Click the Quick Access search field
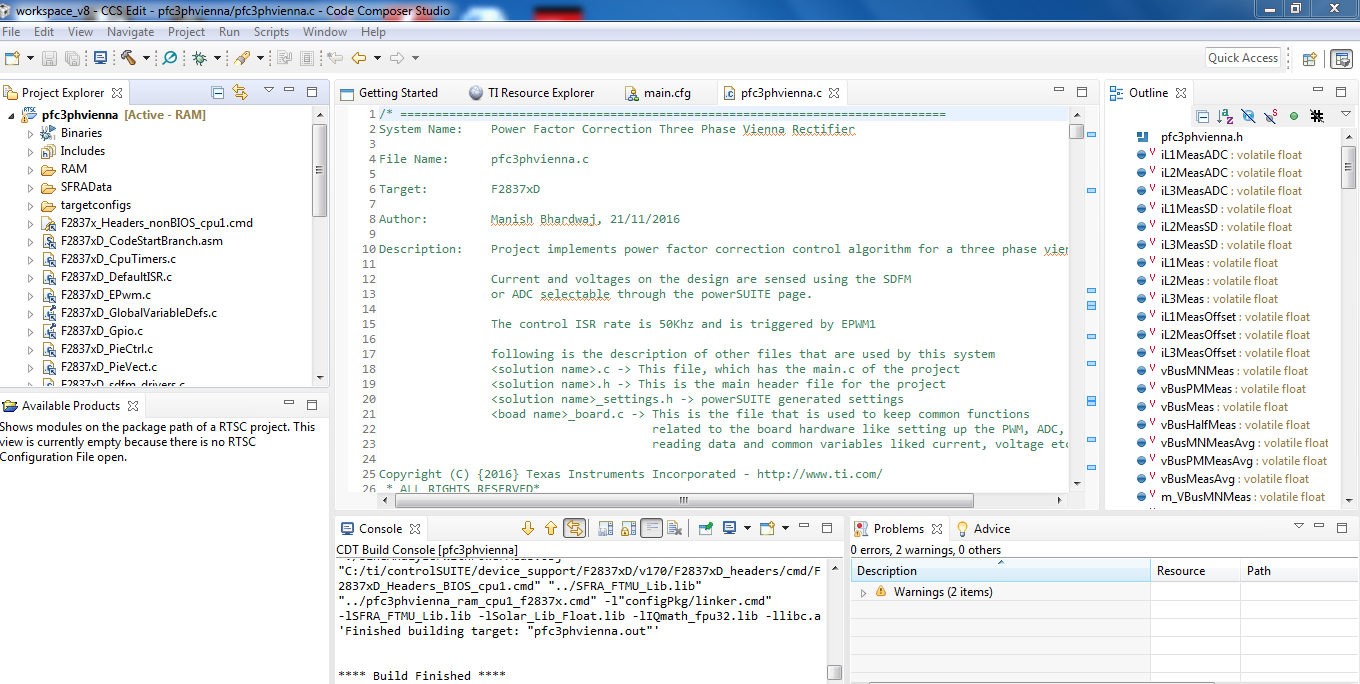1360x684 pixels. pyautogui.click(x=1243, y=58)
